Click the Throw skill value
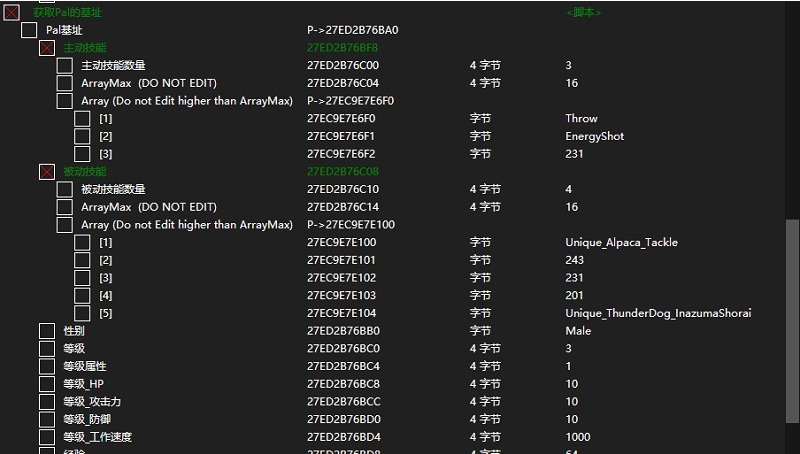The height and width of the screenshot is (454, 800). coord(581,118)
